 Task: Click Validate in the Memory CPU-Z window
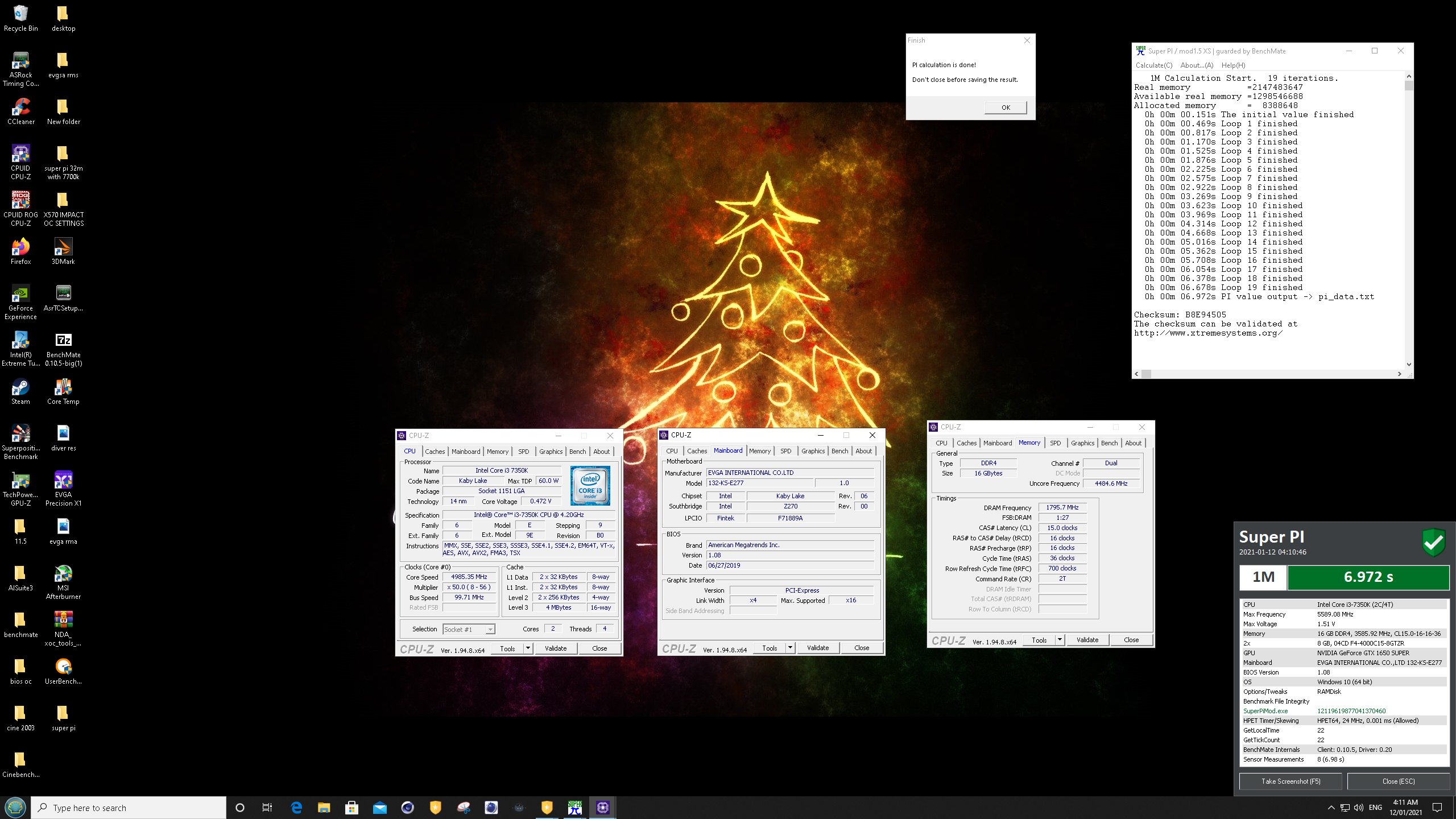pyautogui.click(x=1087, y=639)
